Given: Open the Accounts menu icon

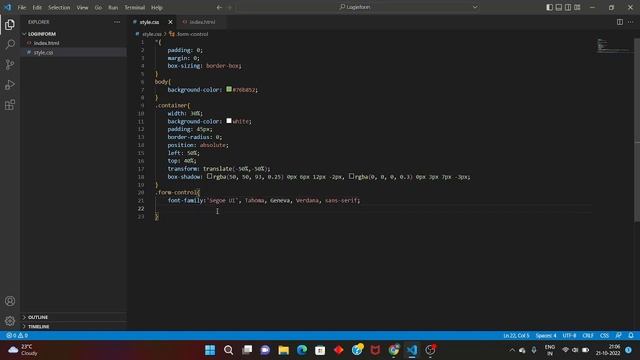Looking at the screenshot, I should [x=10, y=301].
